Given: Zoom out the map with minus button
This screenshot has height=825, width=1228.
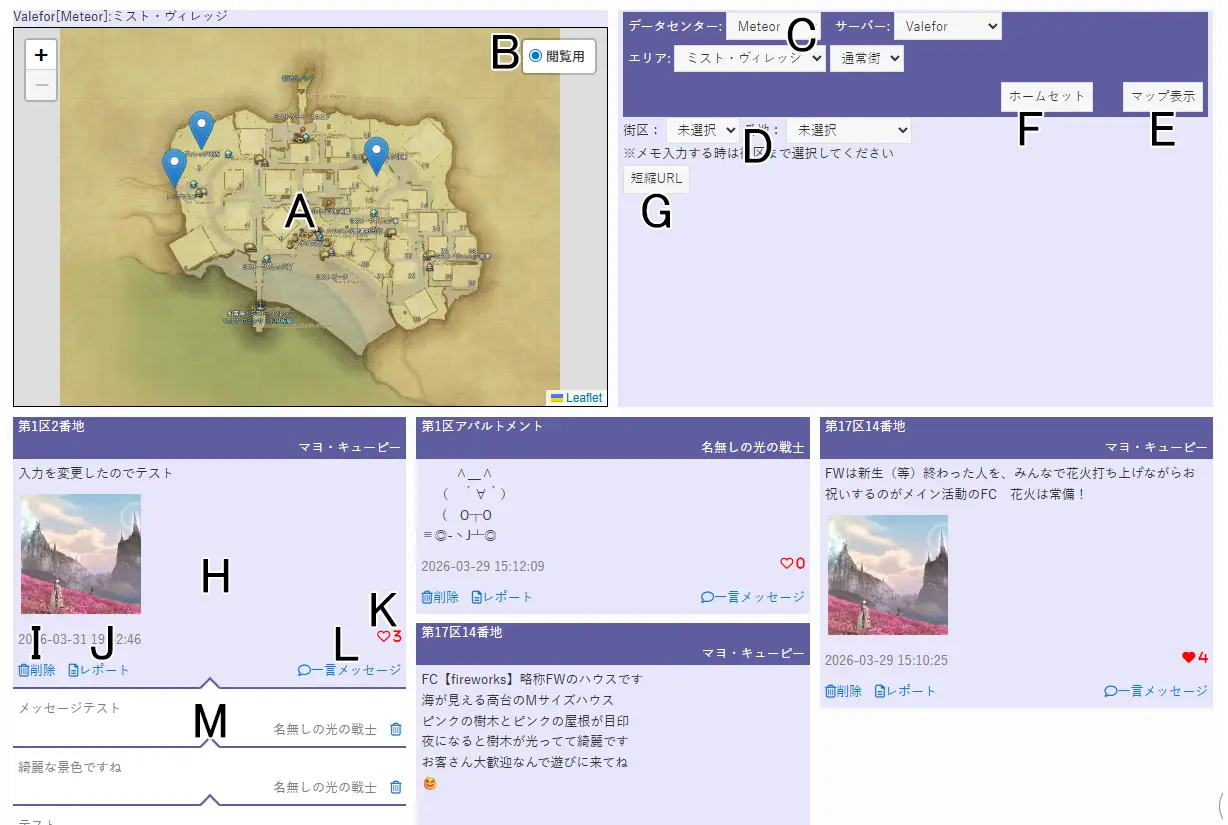Looking at the screenshot, I should click(x=41, y=86).
